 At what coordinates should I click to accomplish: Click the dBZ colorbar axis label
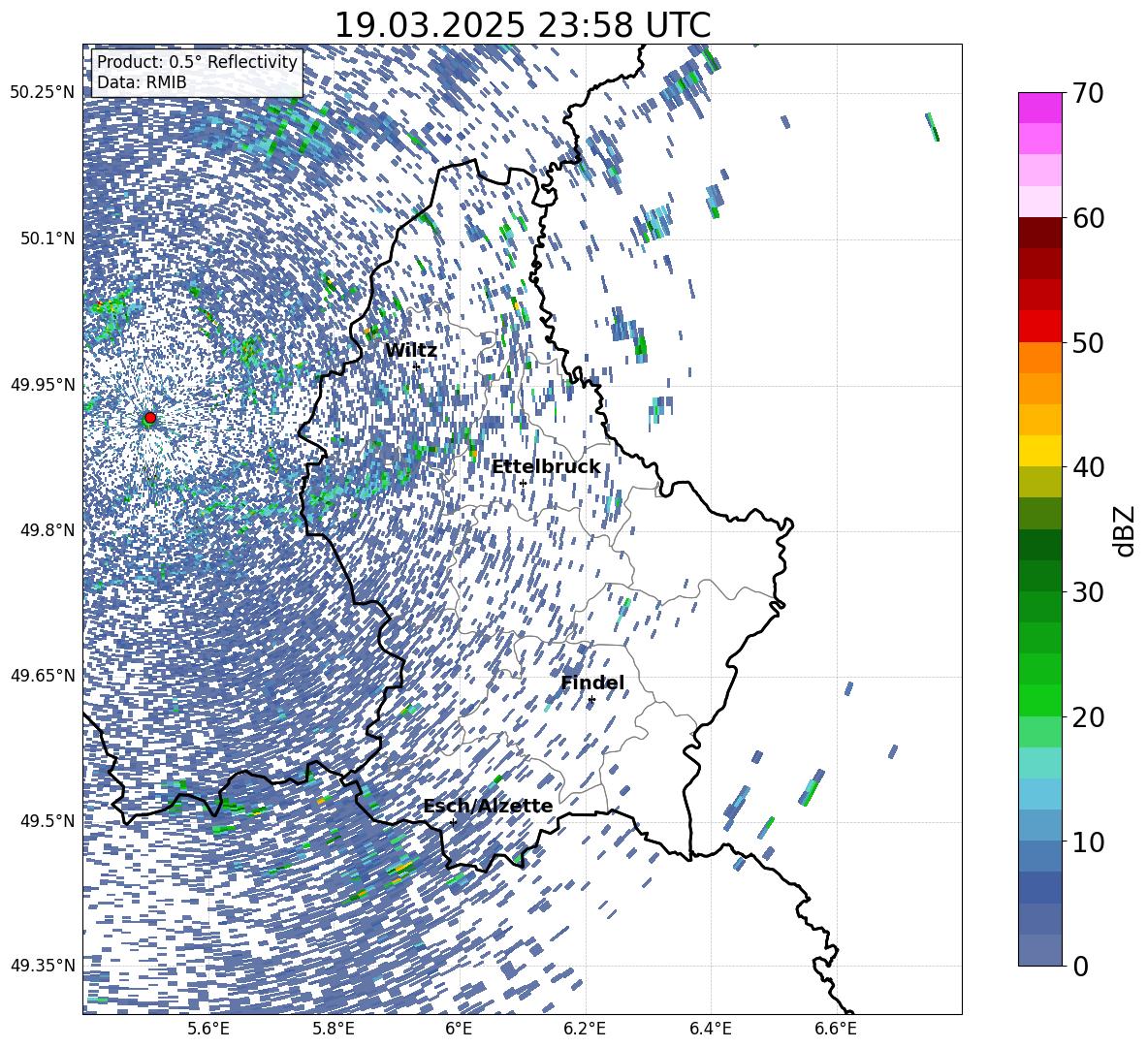1126,530
